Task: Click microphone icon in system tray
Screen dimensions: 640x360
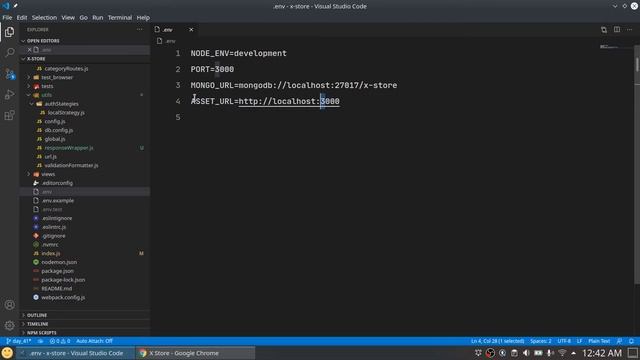Action: tap(550, 353)
